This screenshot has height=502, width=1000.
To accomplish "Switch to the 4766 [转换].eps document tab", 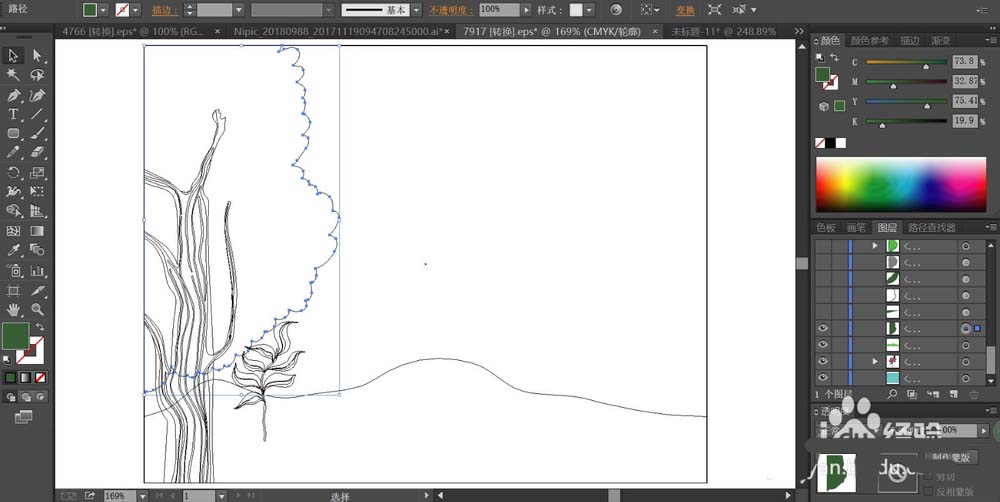I will [133, 31].
